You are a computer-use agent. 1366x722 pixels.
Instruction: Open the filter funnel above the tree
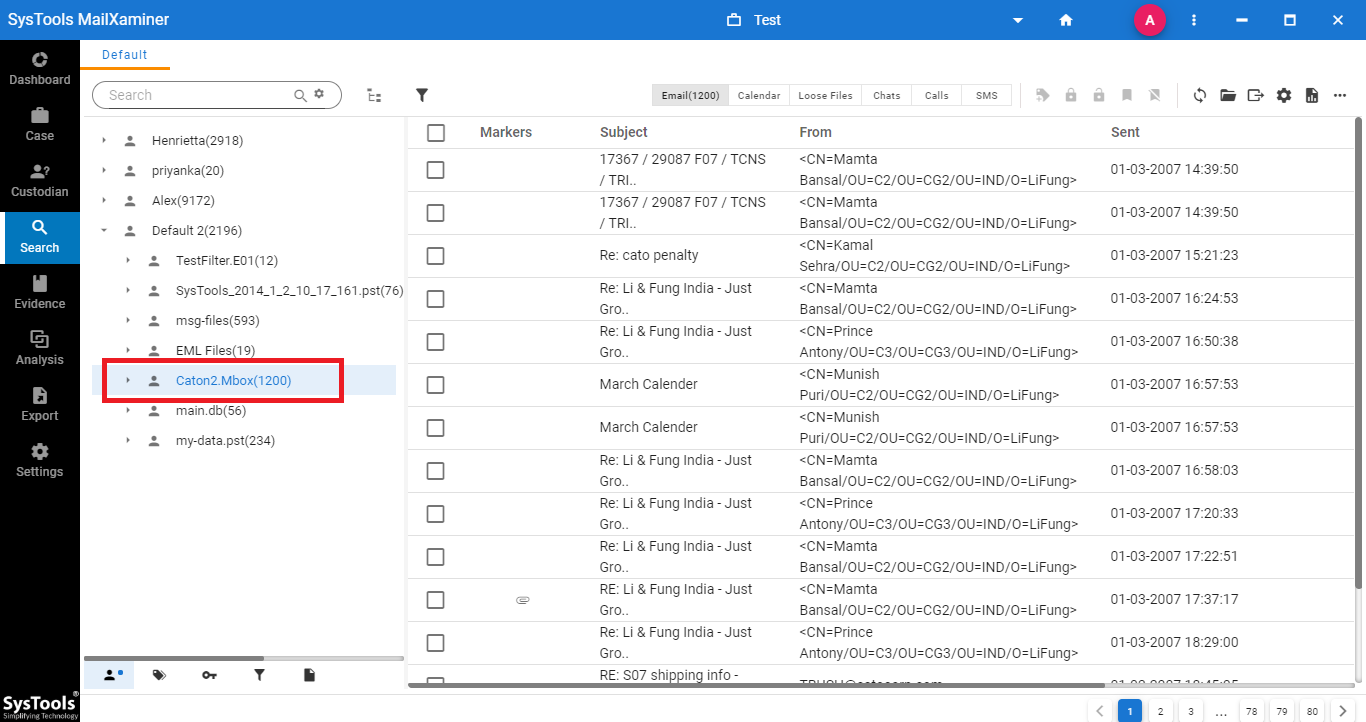[422, 95]
